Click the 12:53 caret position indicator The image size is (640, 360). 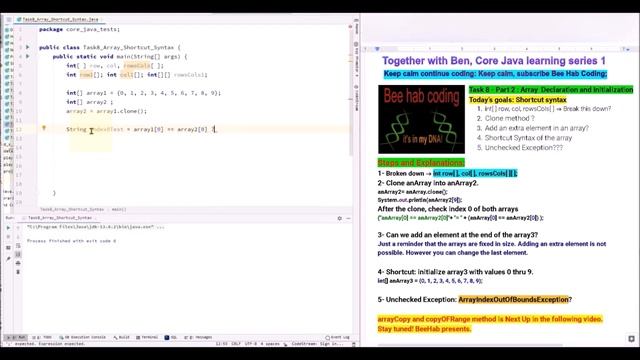click(221, 344)
